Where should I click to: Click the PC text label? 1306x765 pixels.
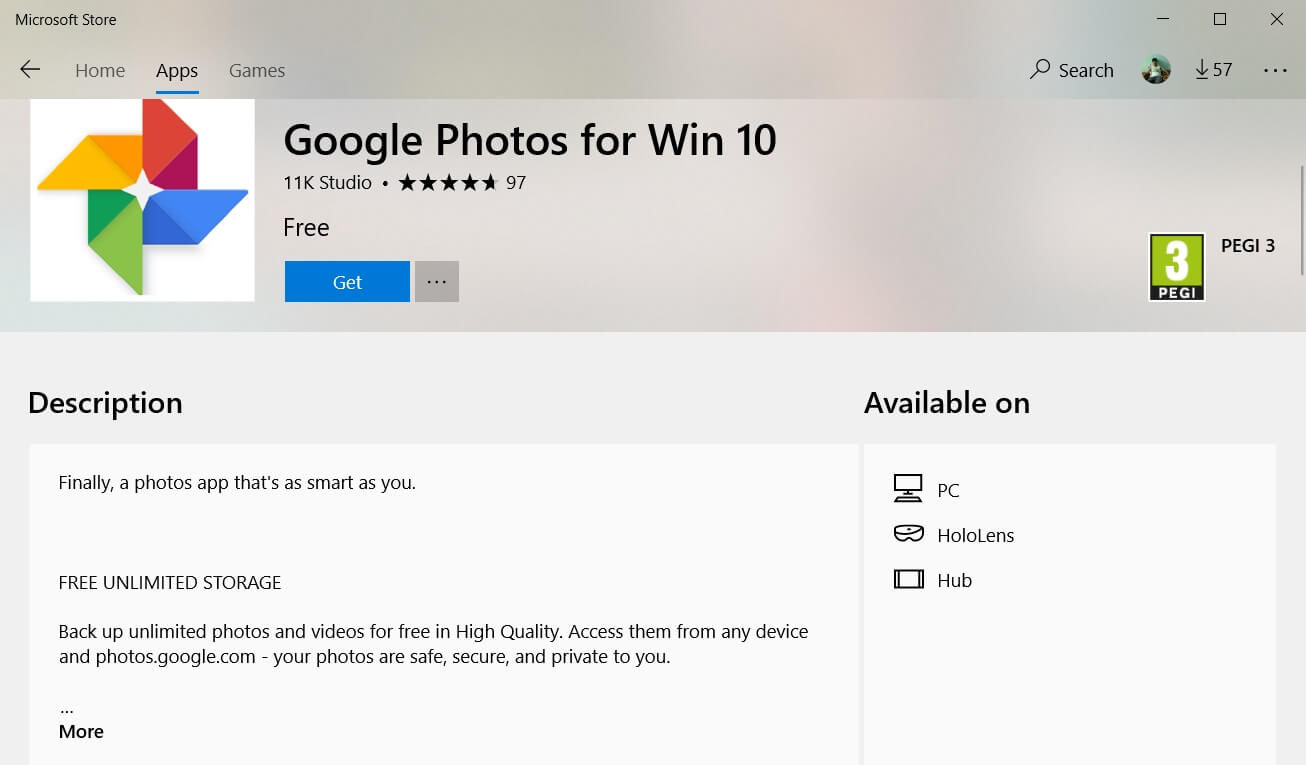pos(948,491)
